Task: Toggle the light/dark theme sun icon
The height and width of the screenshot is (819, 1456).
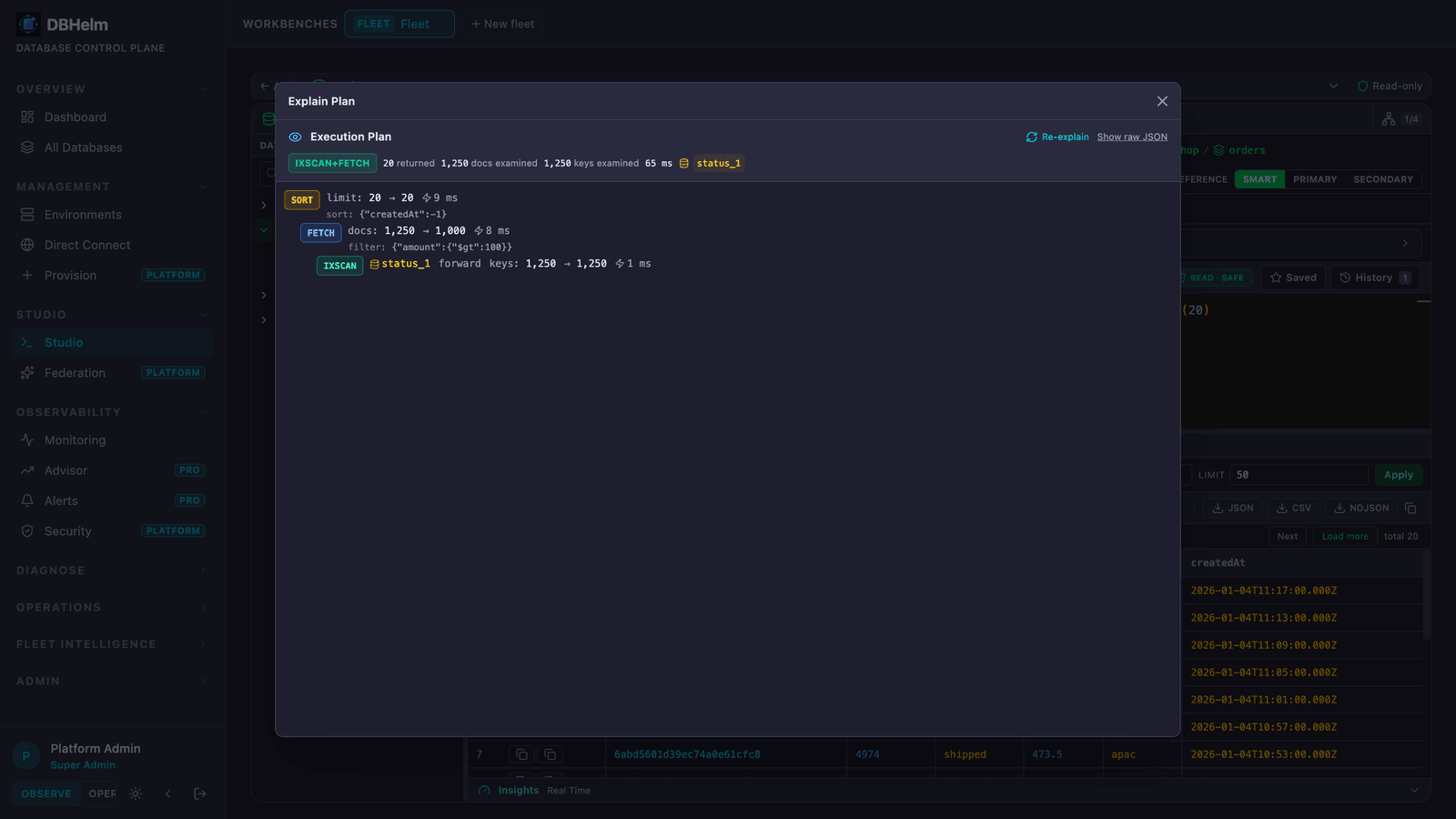Action: pyautogui.click(x=136, y=794)
